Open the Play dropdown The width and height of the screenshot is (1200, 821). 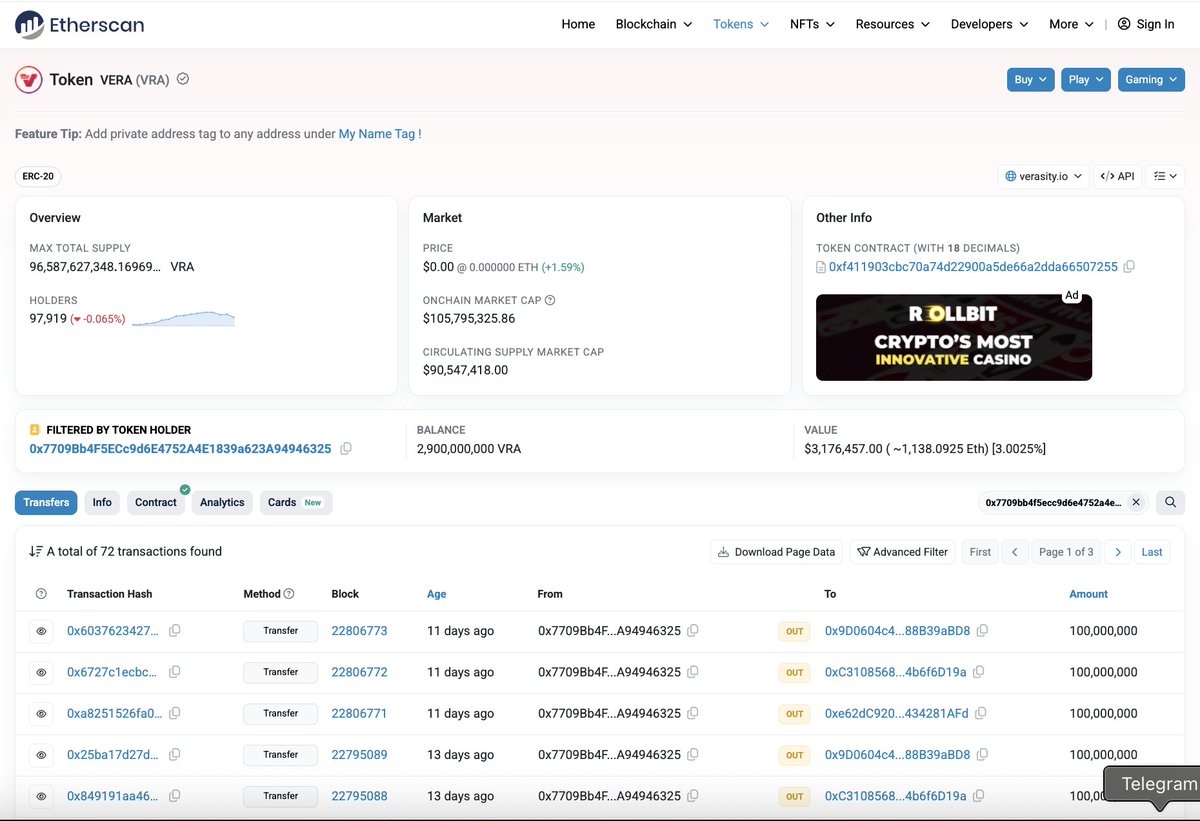[x=1086, y=80]
